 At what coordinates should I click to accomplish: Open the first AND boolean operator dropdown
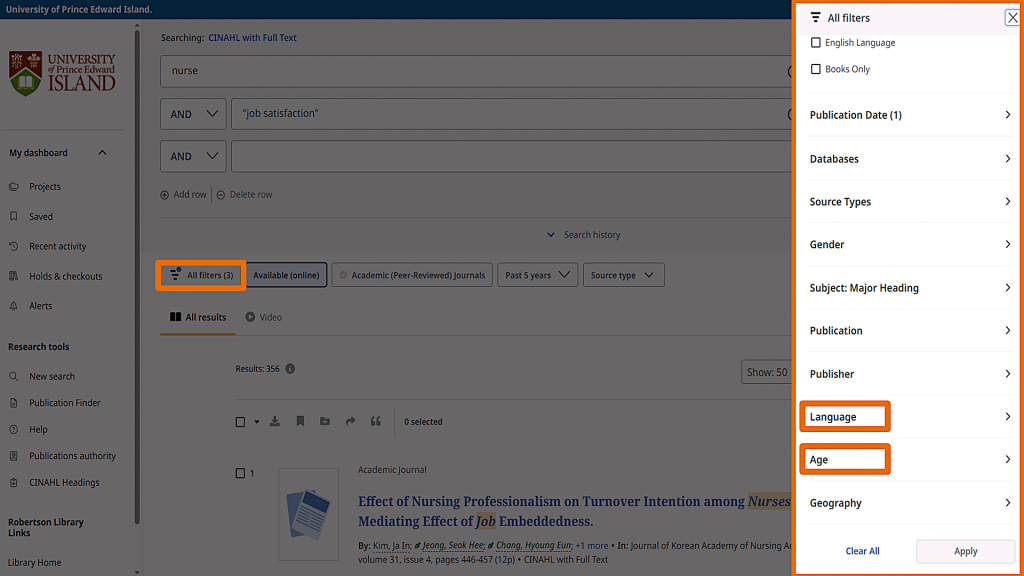[193, 114]
